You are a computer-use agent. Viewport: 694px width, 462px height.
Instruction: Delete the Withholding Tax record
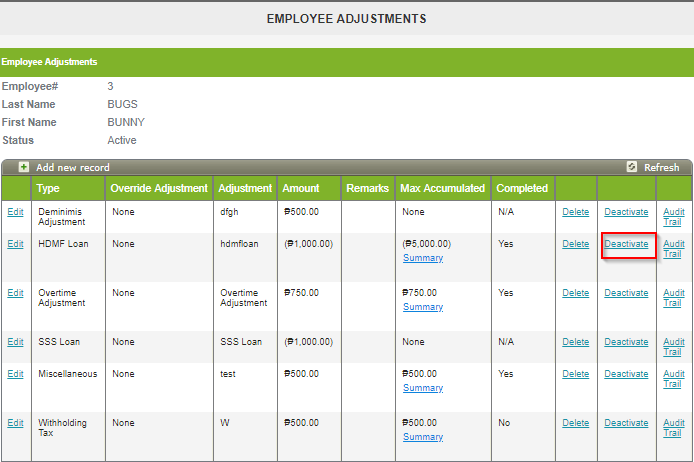[575, 423]
